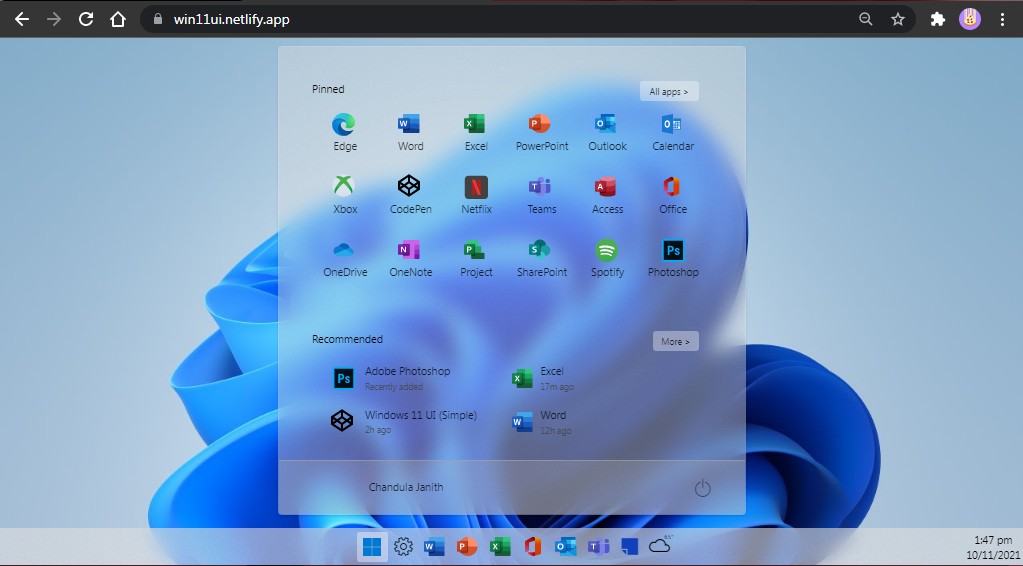Open Outlook from Pinned apps
1023x566 pixels.
point(607,133)
